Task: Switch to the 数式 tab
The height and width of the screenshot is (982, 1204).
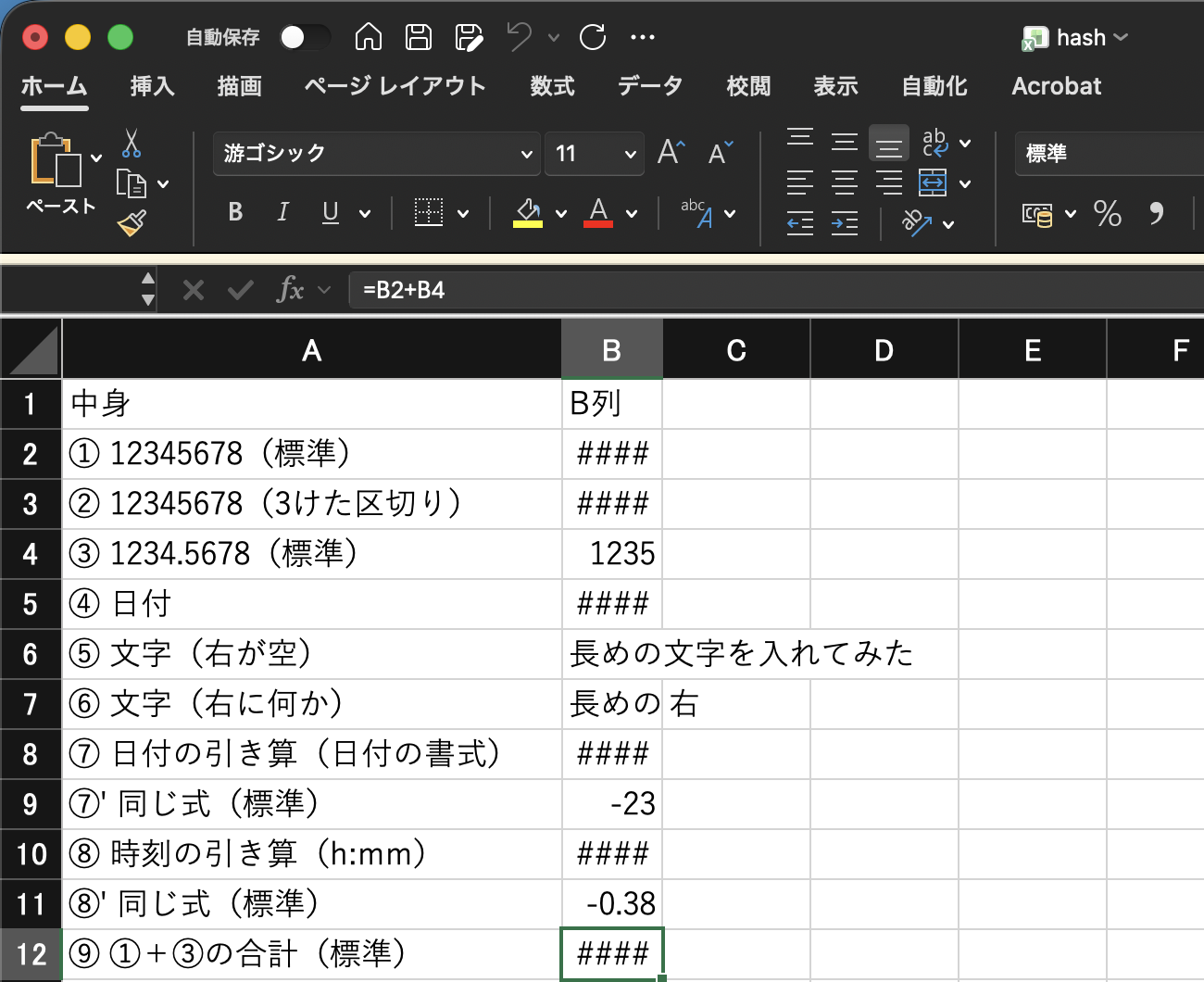Action: [553, 86]
